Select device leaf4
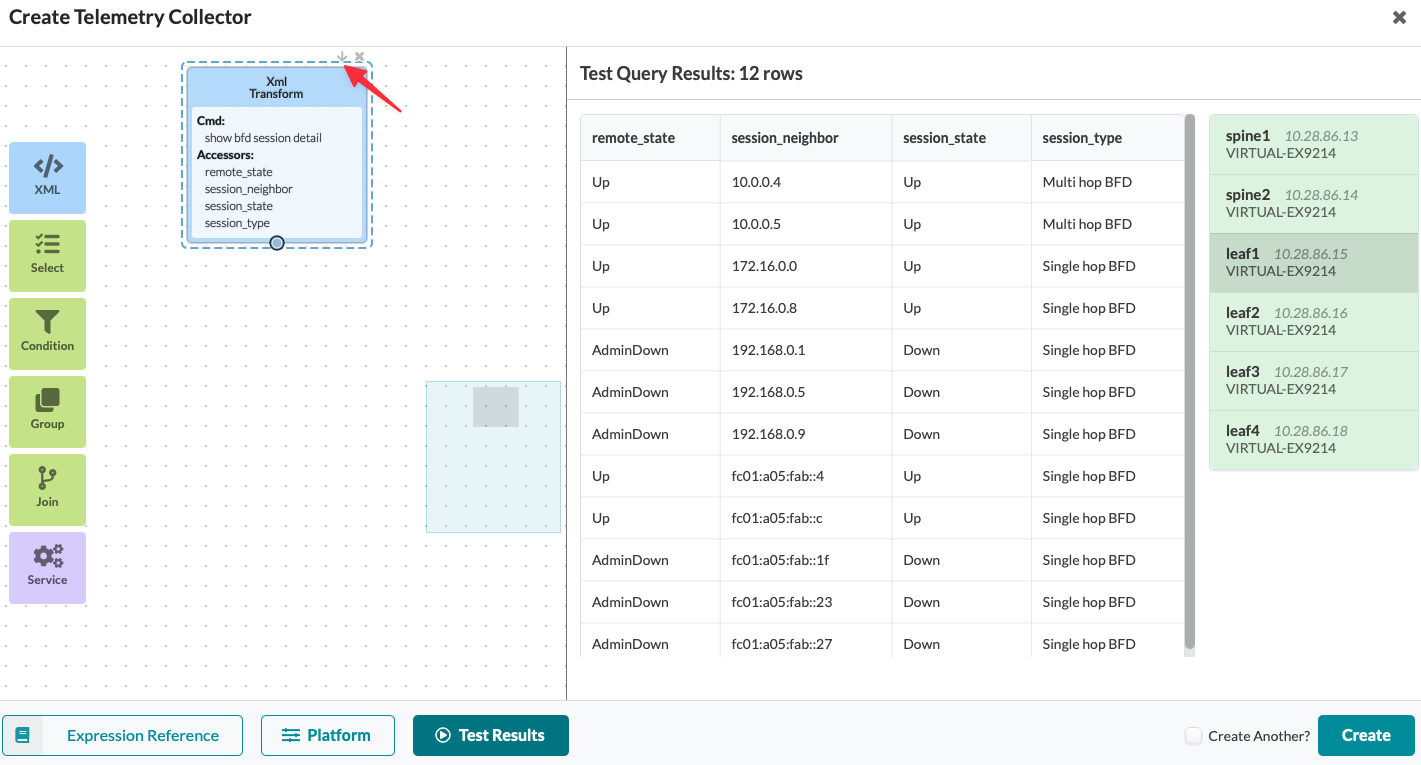Image resolution: width=1421 pixels, height=765 pixels. pyautogui.click(x=1314, y=440)
